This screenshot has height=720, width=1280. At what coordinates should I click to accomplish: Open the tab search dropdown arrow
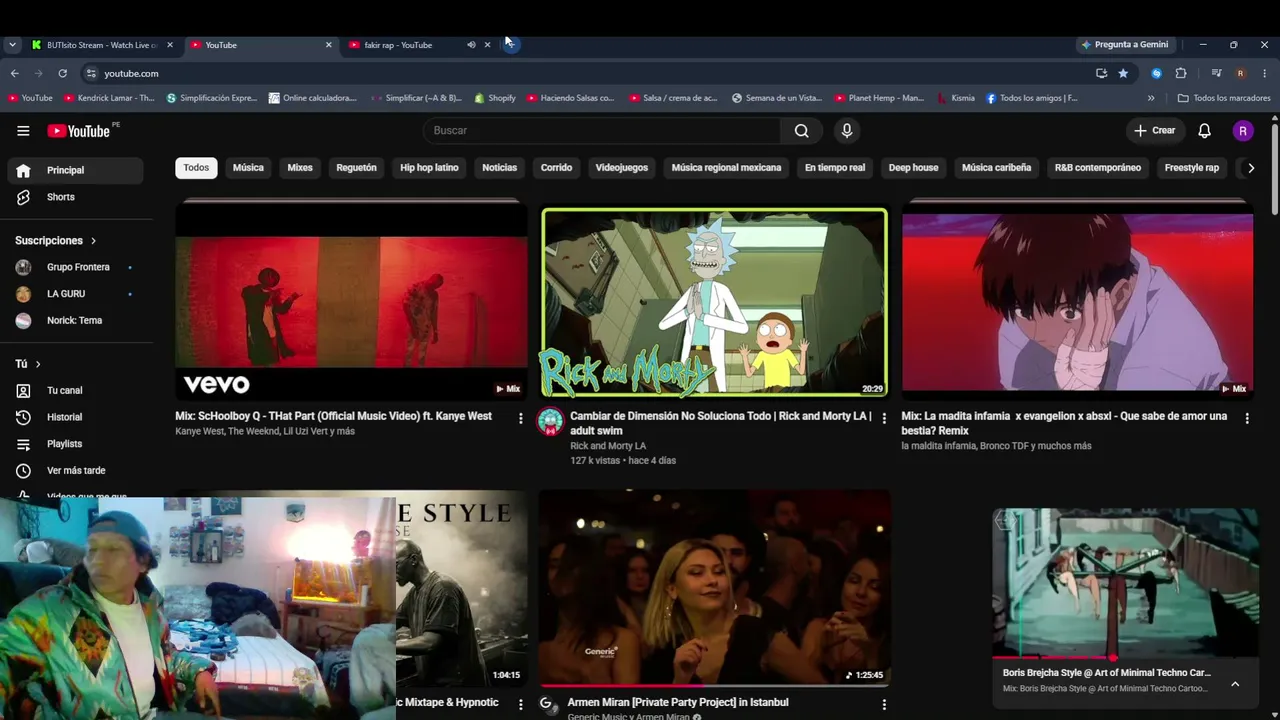pyautogui.click(x=12, y=45)
